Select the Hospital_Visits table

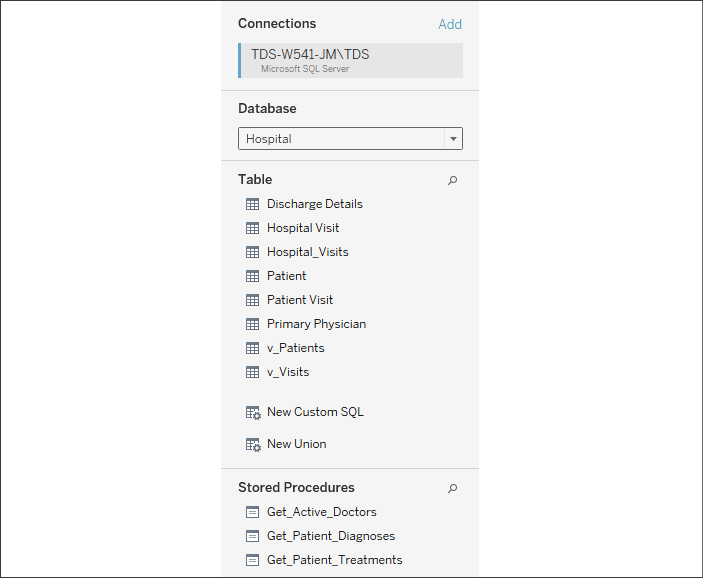point(308,252)
